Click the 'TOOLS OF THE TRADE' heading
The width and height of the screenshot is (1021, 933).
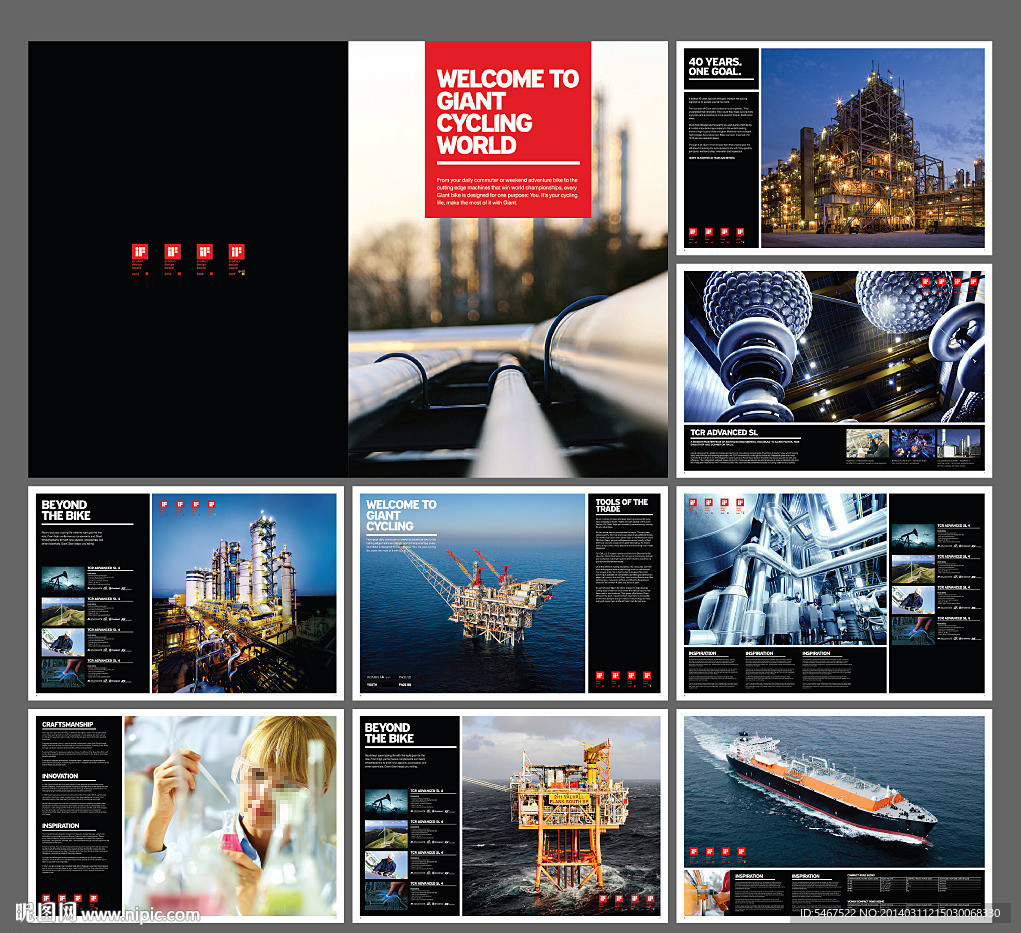622,505
